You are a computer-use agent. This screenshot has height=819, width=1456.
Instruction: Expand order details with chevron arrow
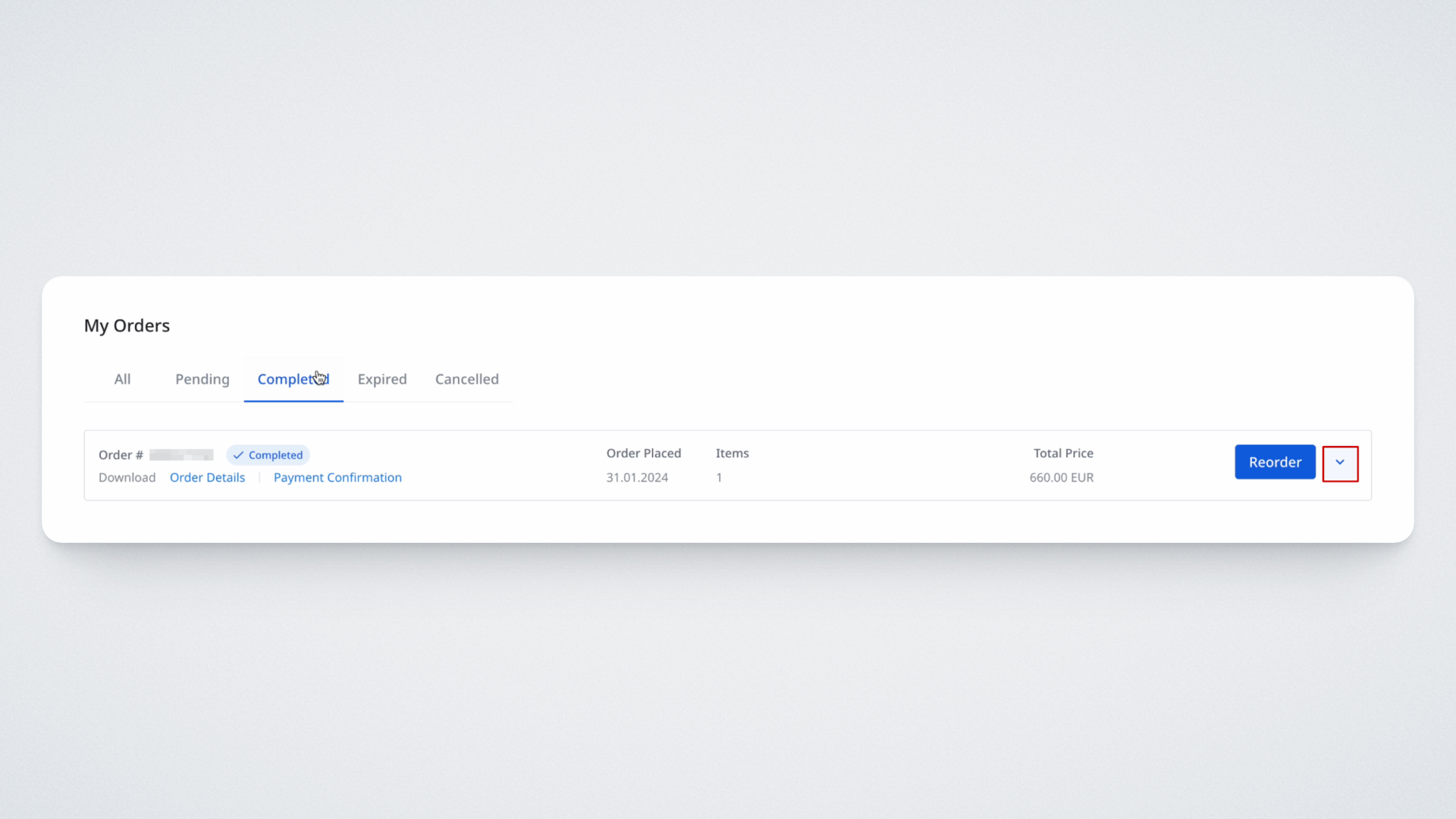pyautogui.click(x=1340, y=463)
